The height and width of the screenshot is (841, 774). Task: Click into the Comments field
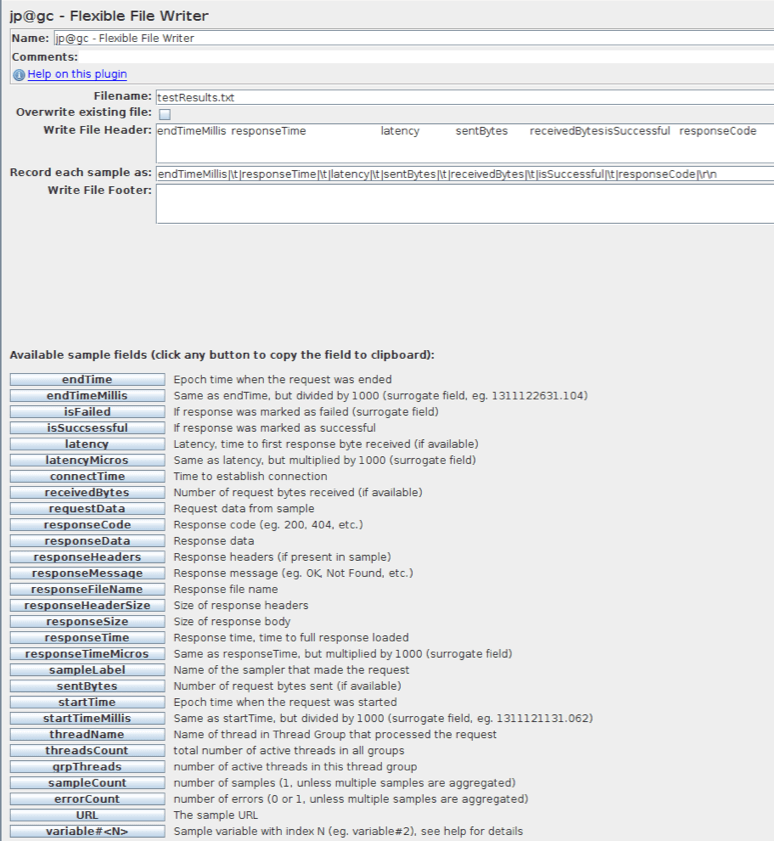pyautogui.click(x=426, y=56)
